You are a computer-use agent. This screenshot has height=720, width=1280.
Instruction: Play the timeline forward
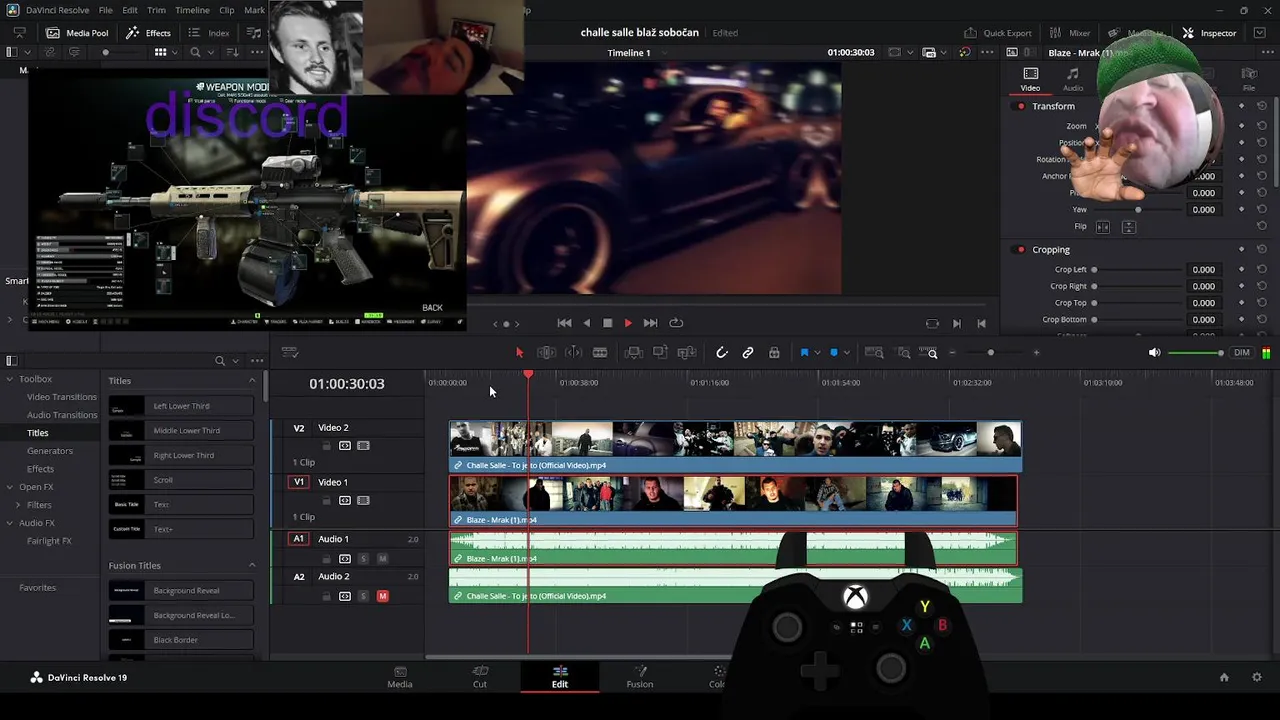pyautogui.click(x=628, y=323)
